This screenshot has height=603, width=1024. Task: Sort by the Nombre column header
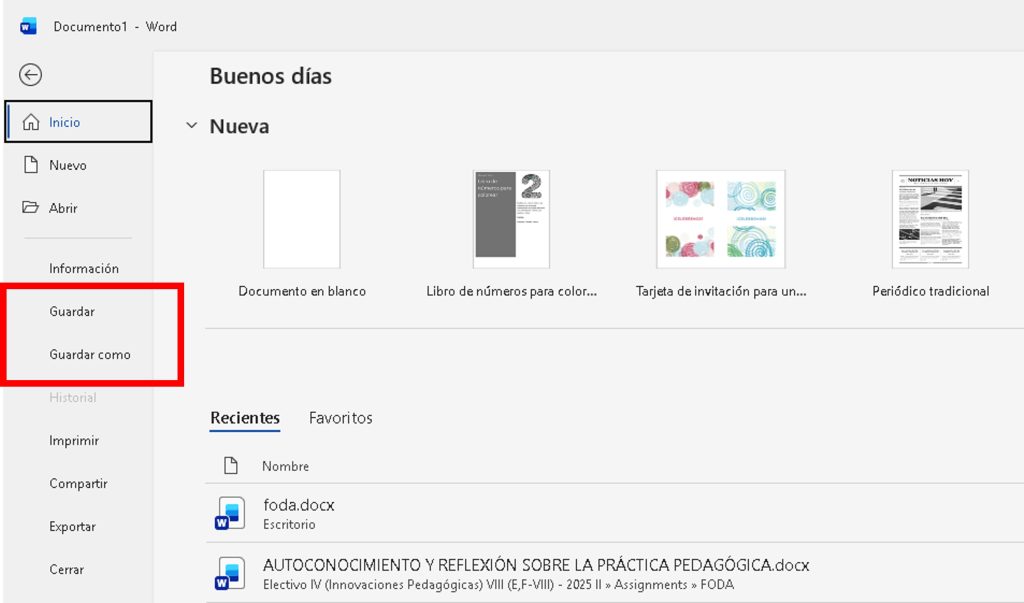[x=285, y=466]
